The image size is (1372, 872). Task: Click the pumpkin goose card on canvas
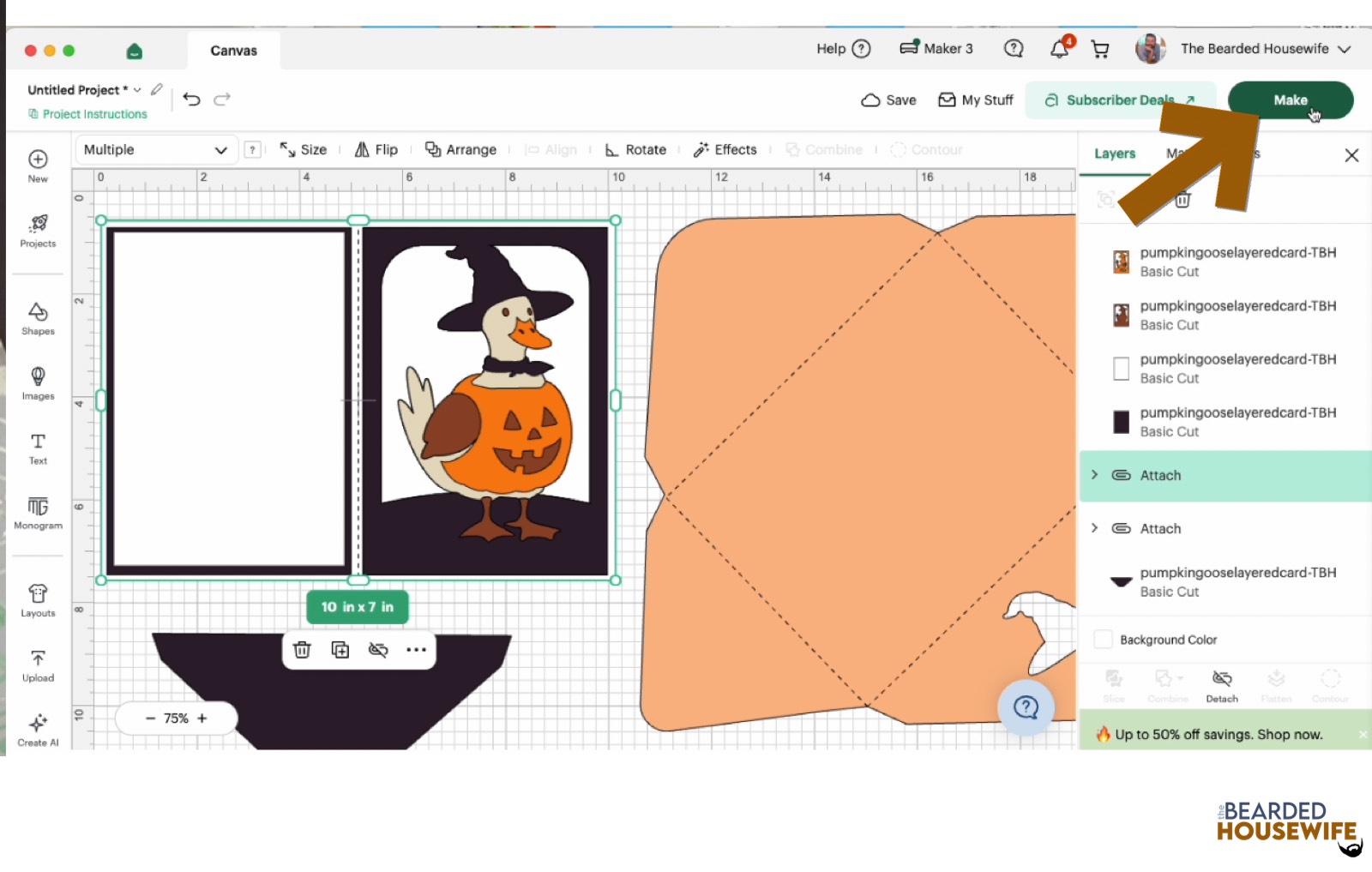click(x=485, y=400)
